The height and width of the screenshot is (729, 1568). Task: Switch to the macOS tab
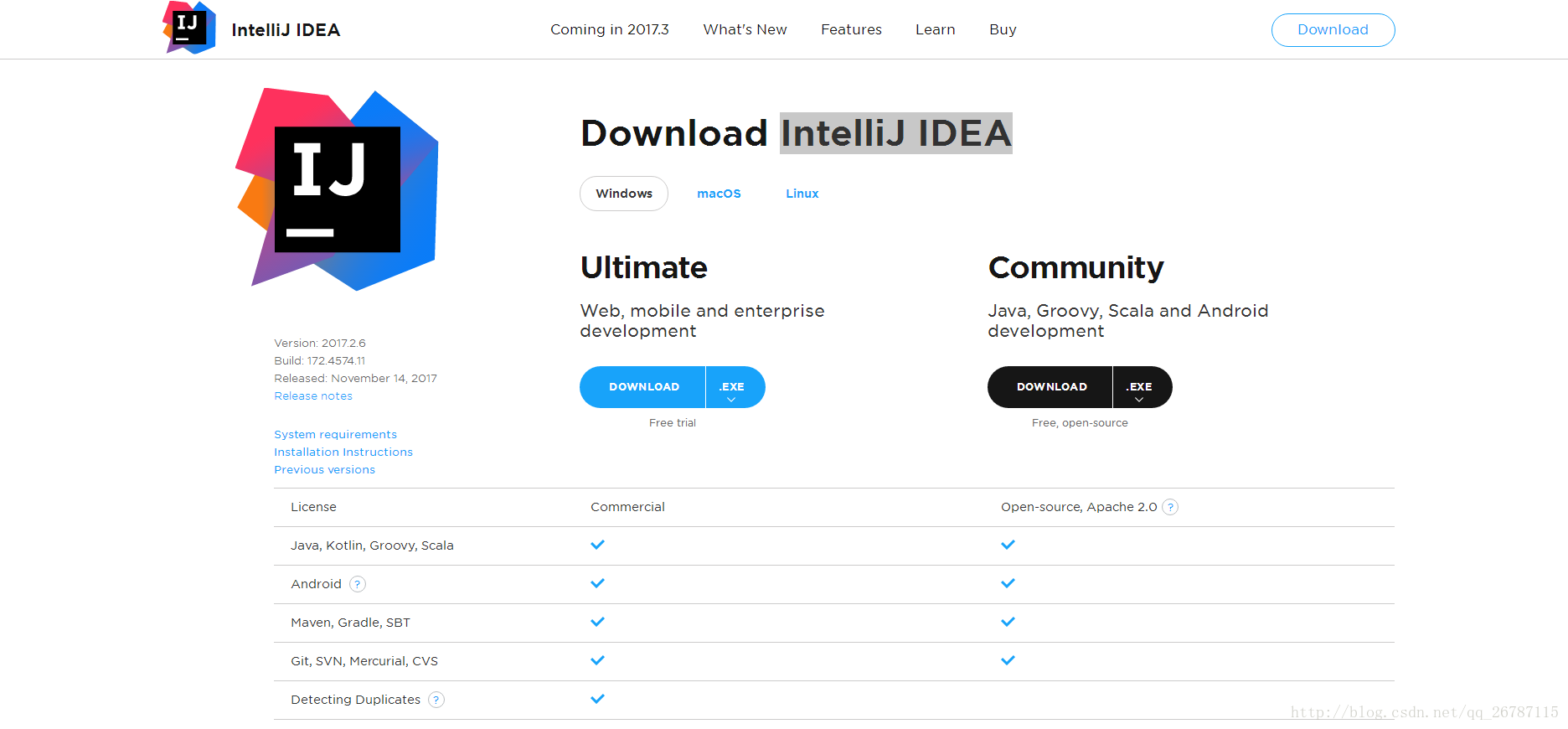click(719, 194)
